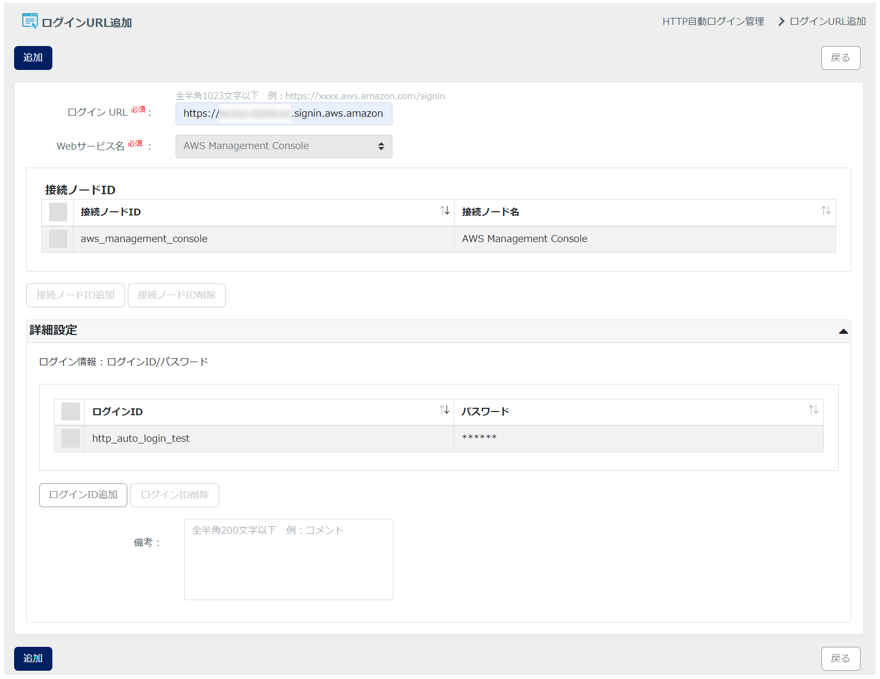
Task: Click the bottom 戻る button
Action: coord(840,658)
